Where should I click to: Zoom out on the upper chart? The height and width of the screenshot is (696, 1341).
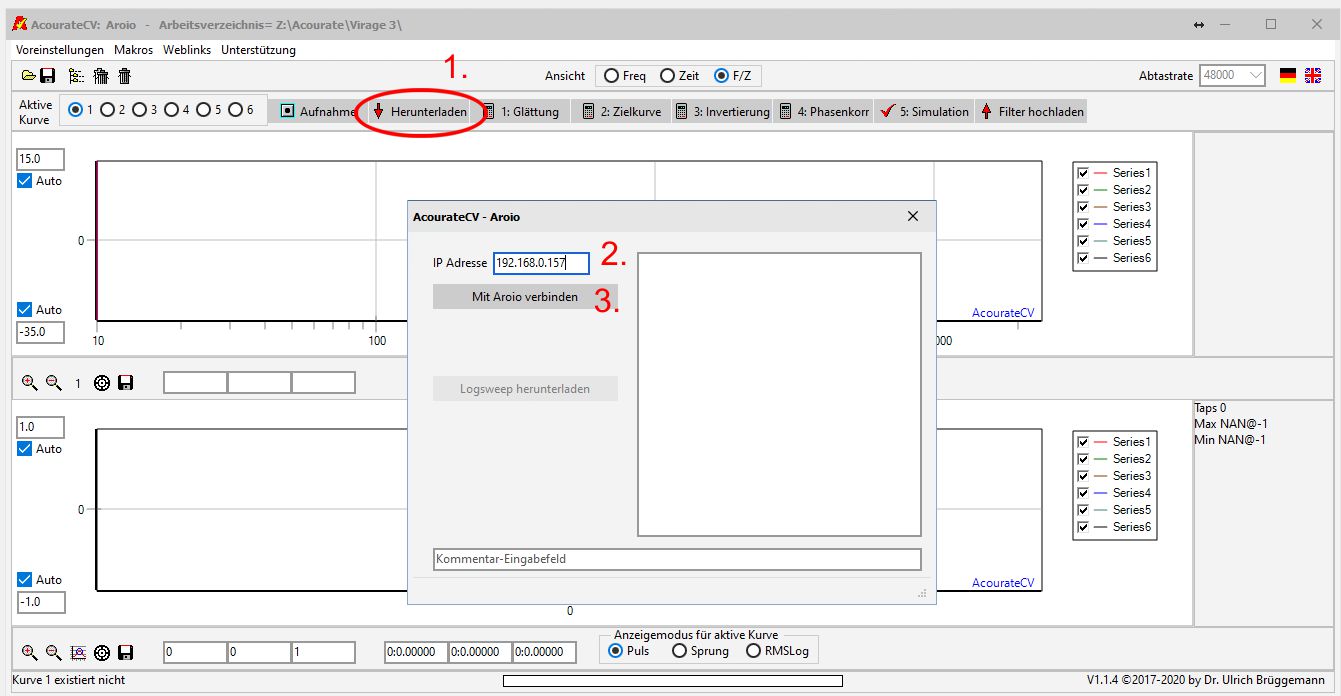pyautogui.click(x=53, y=382)
